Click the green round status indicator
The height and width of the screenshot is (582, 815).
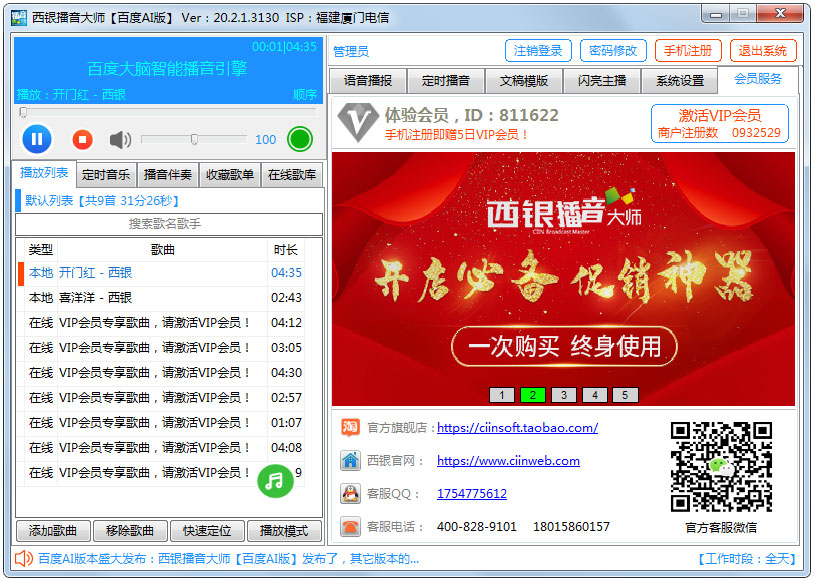tap(300, 139)
